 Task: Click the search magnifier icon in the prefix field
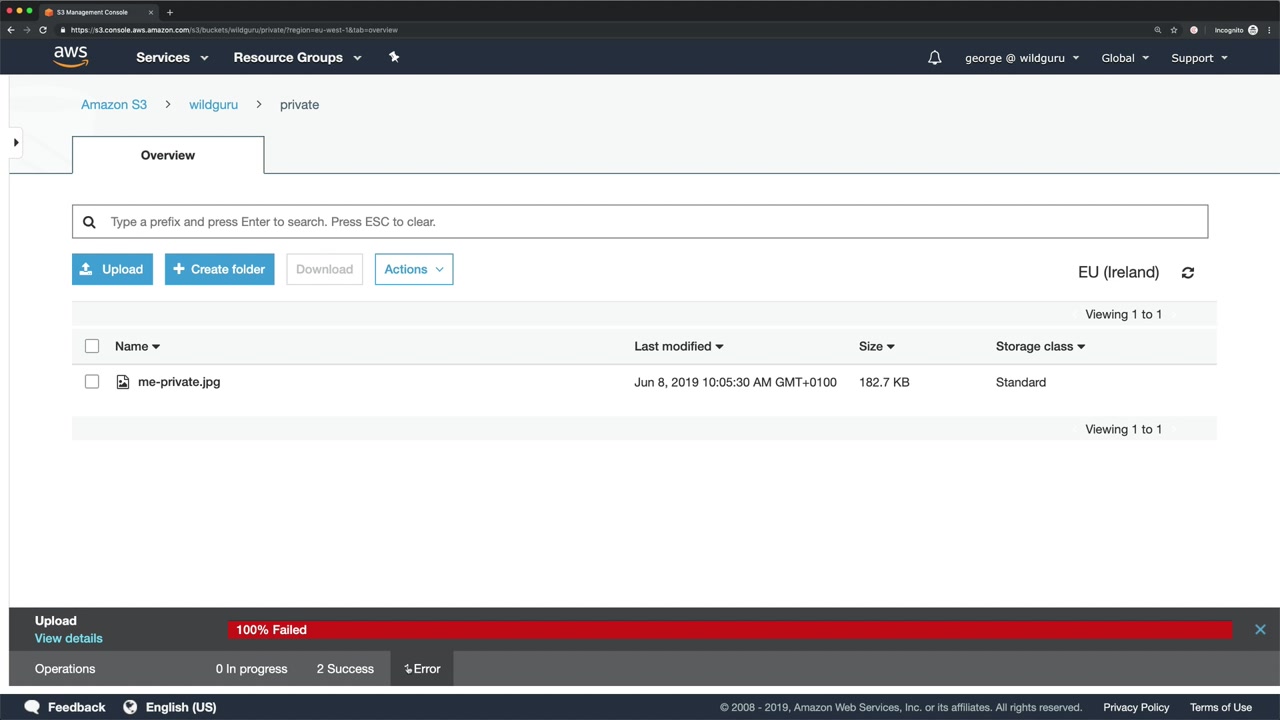point(89,222)
